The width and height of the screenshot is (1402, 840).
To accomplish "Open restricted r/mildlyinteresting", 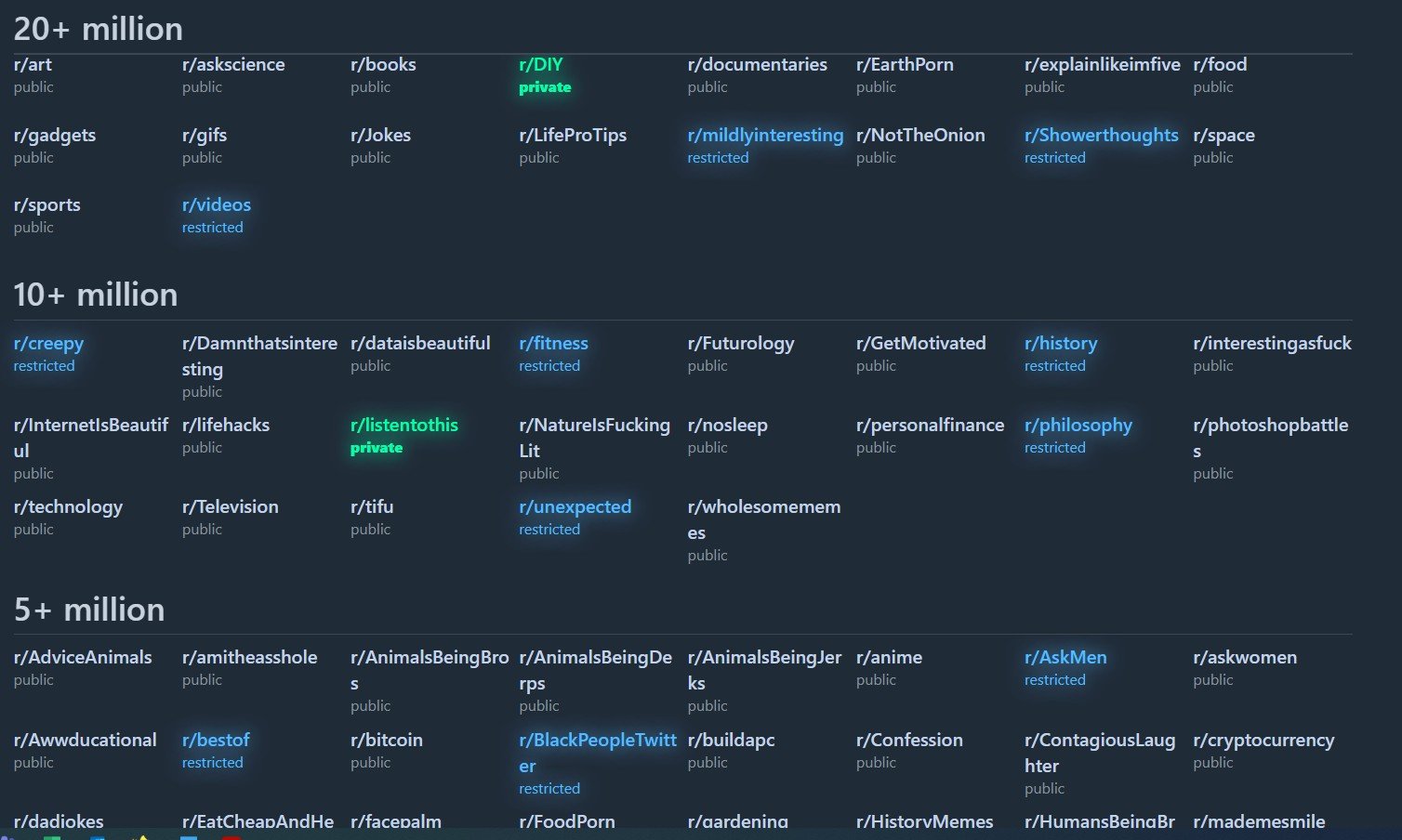I will click(765, 136).
